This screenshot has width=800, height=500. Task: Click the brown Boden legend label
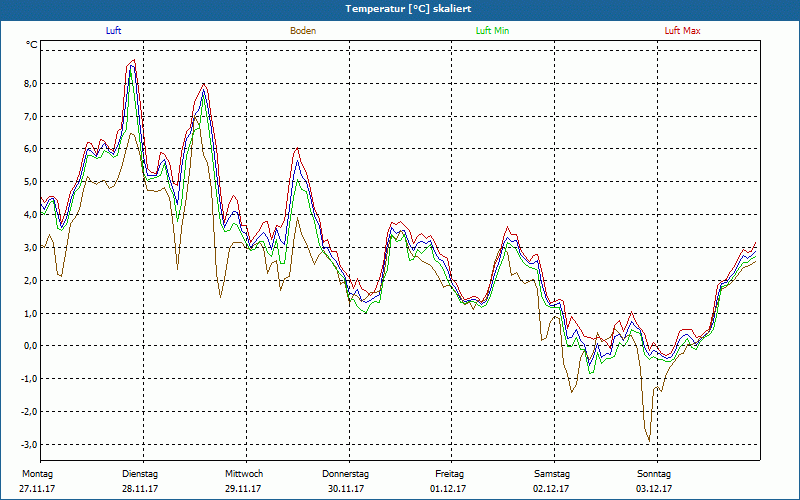click(303, 31)
